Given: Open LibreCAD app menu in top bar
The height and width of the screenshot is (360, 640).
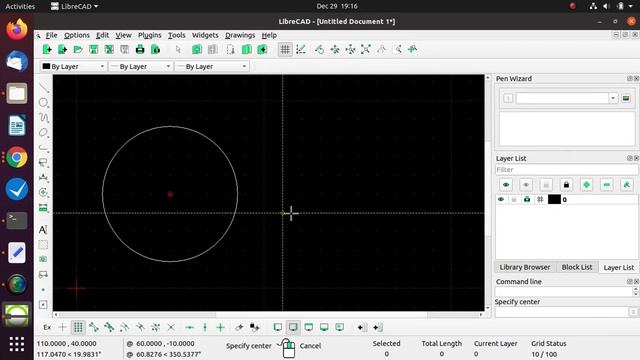Looking at the screenshot, I should [x=75, y=6].
